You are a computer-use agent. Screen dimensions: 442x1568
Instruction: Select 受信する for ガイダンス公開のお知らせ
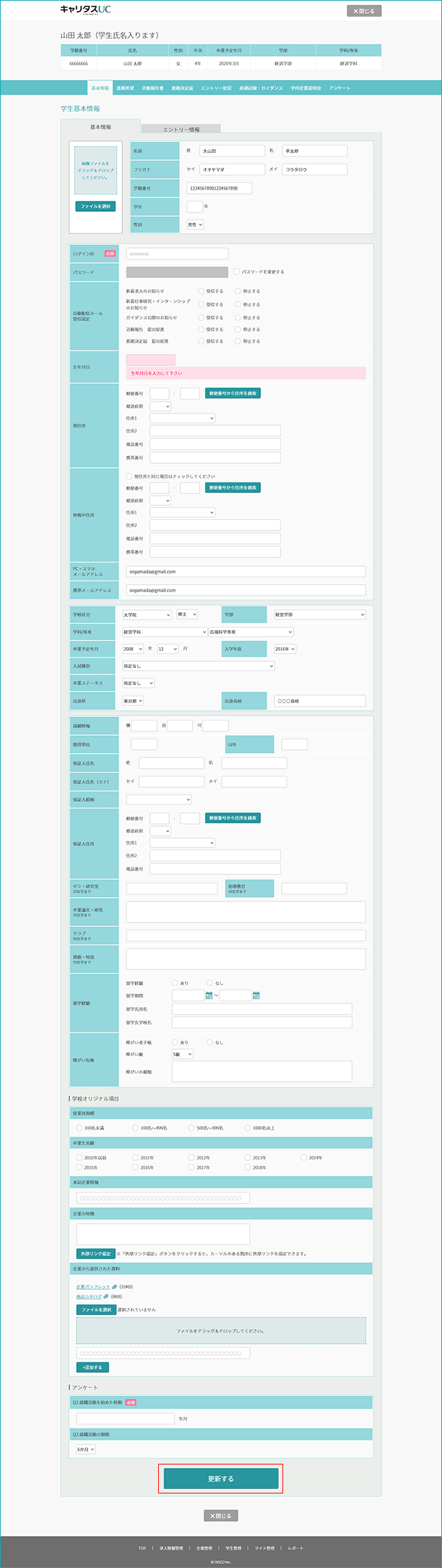click(201, 317)
